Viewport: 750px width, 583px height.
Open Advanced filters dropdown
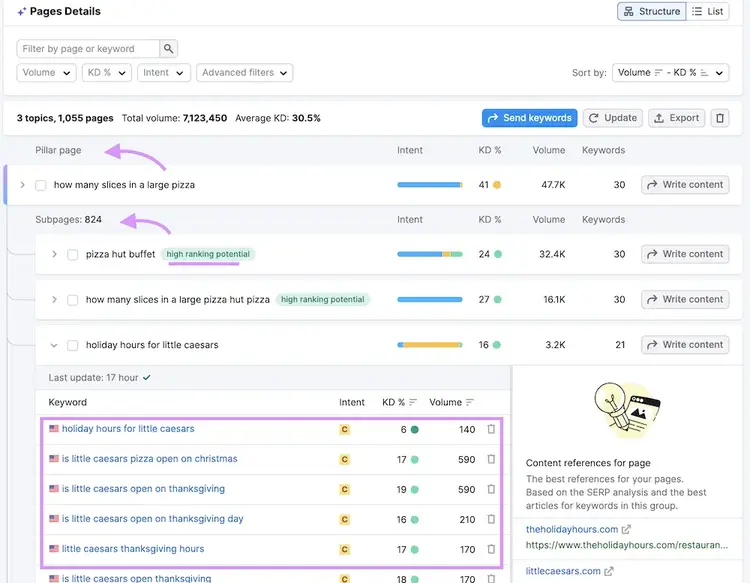click(244, 73)
